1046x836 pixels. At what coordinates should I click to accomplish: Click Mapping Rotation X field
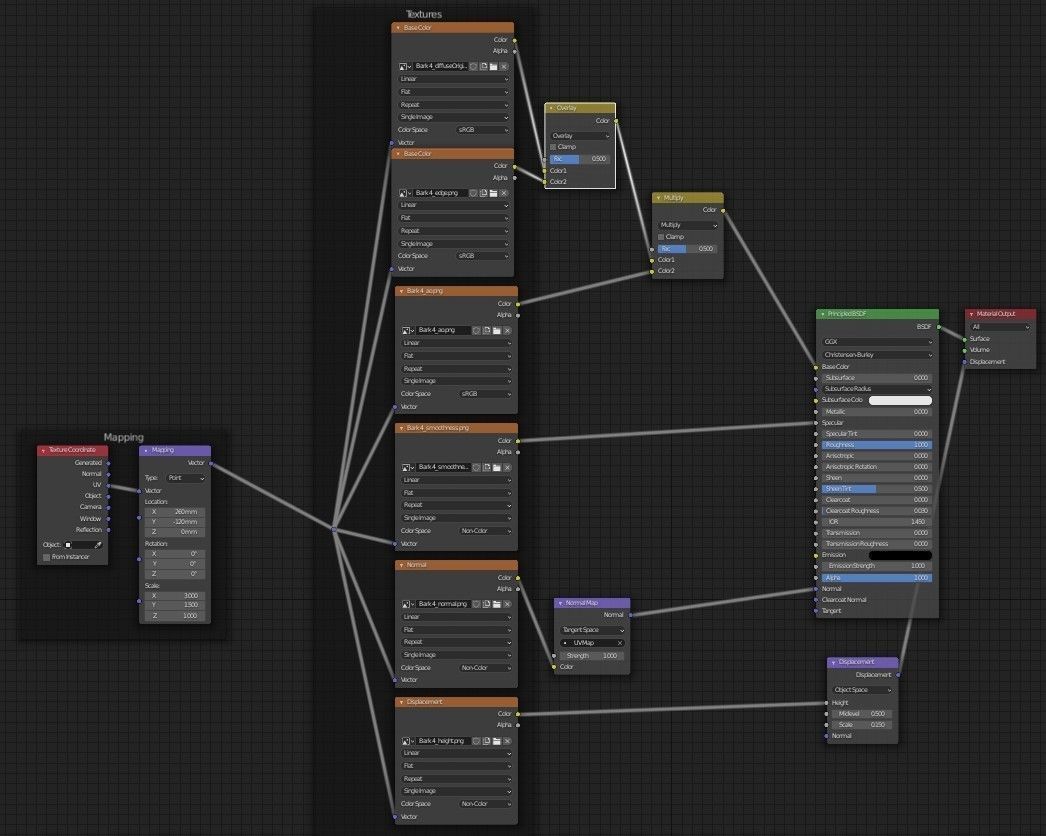(x=175, y=554)
